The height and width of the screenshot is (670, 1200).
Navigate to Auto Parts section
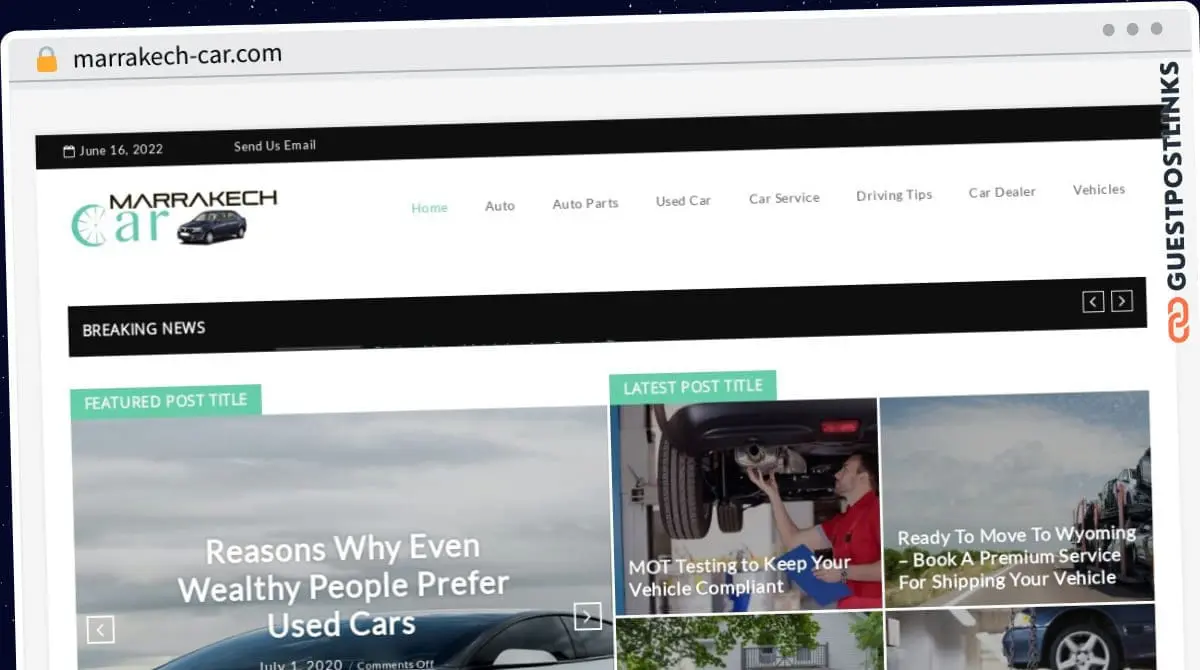585,203
